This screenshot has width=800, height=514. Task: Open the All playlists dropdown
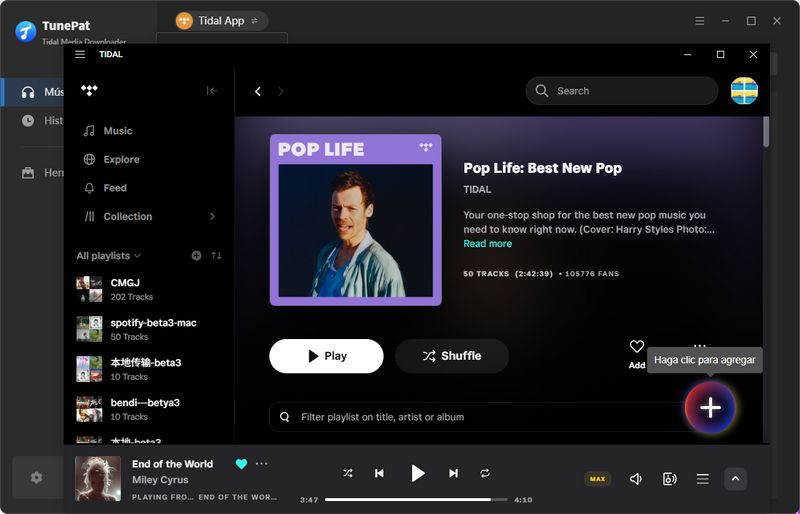[x=109, y=256]
